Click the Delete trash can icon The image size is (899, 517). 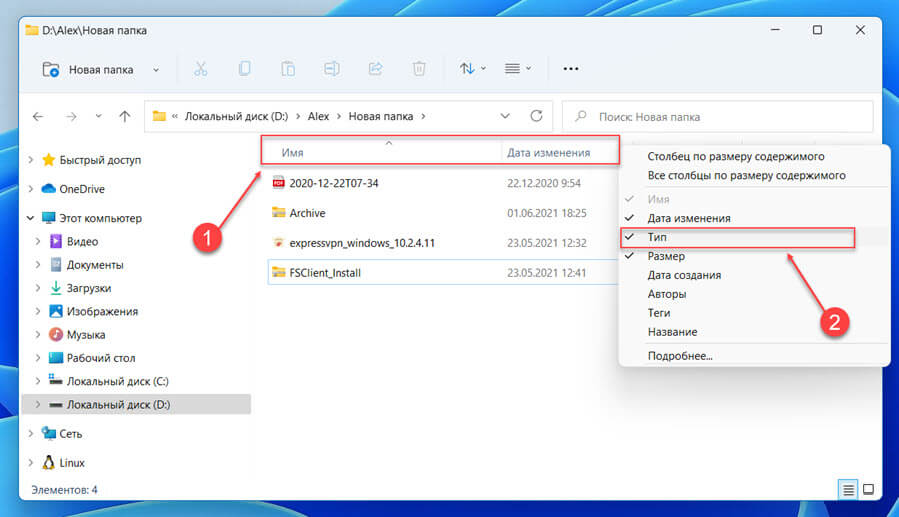coord(419,69)
